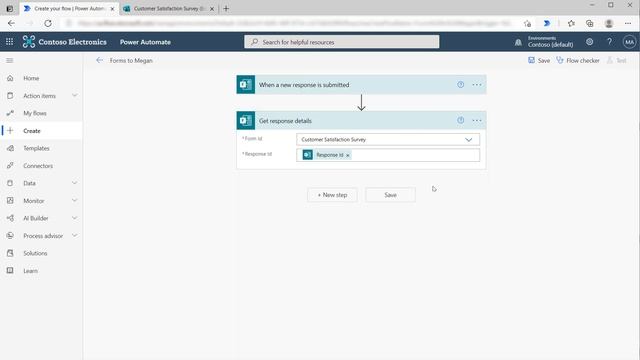640x360 pixels.
Task: Open the Form Id dropdown
Action: 388,140
